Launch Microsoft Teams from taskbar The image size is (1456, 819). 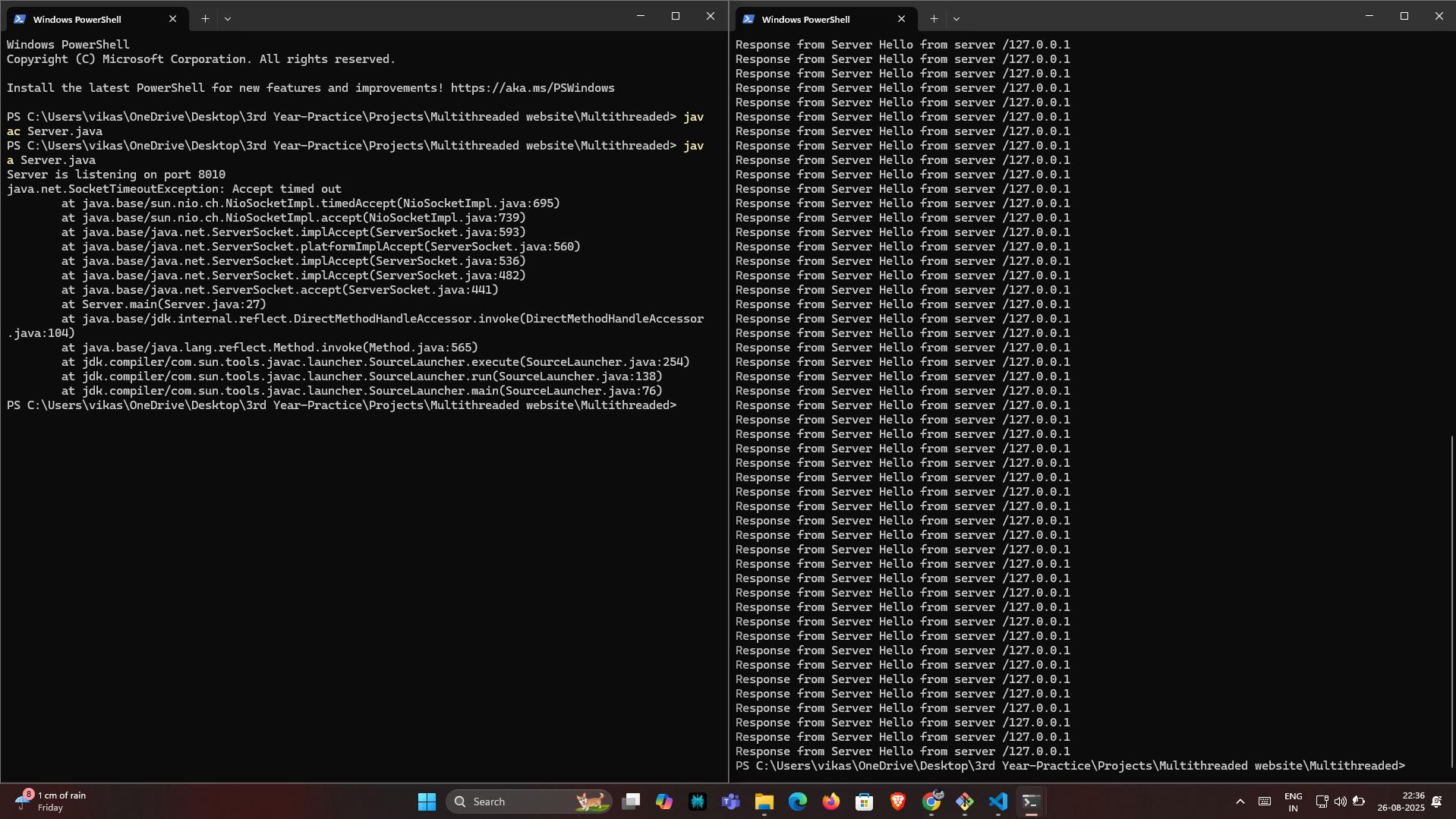[x=731, y=802]
